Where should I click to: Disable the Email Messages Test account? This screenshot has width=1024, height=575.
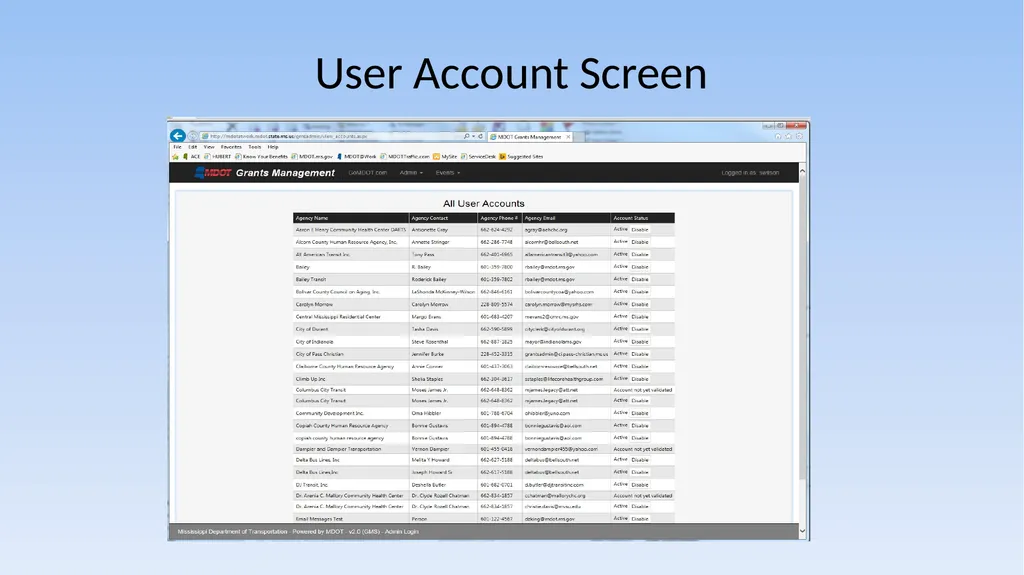[640, 519]
